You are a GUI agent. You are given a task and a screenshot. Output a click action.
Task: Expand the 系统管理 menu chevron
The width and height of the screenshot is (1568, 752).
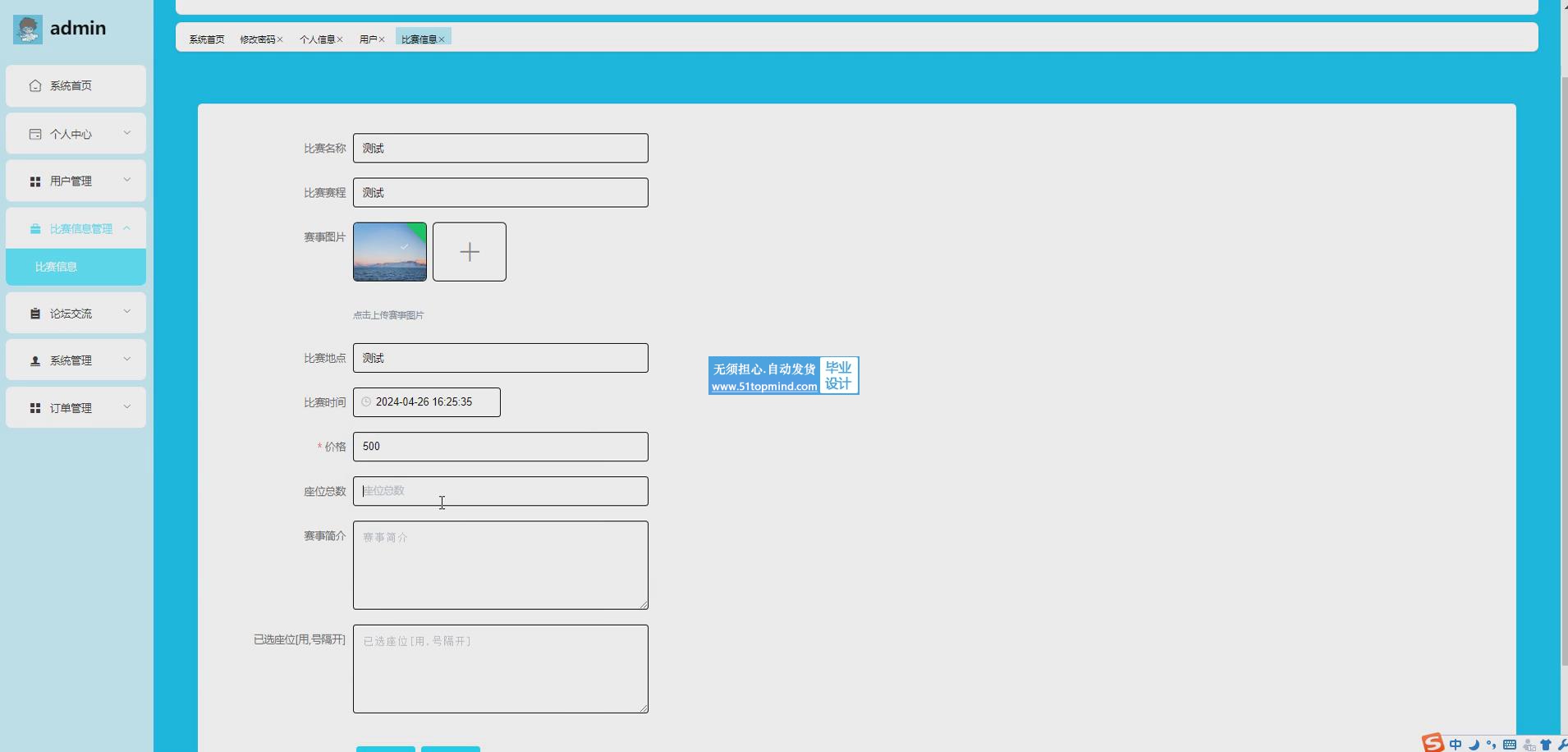point(127,359)
